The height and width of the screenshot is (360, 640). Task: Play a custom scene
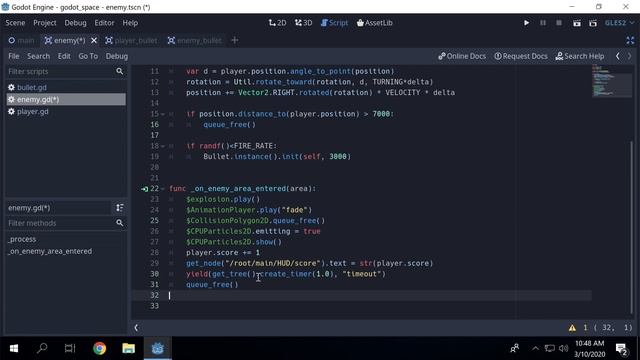coord(593,23)
